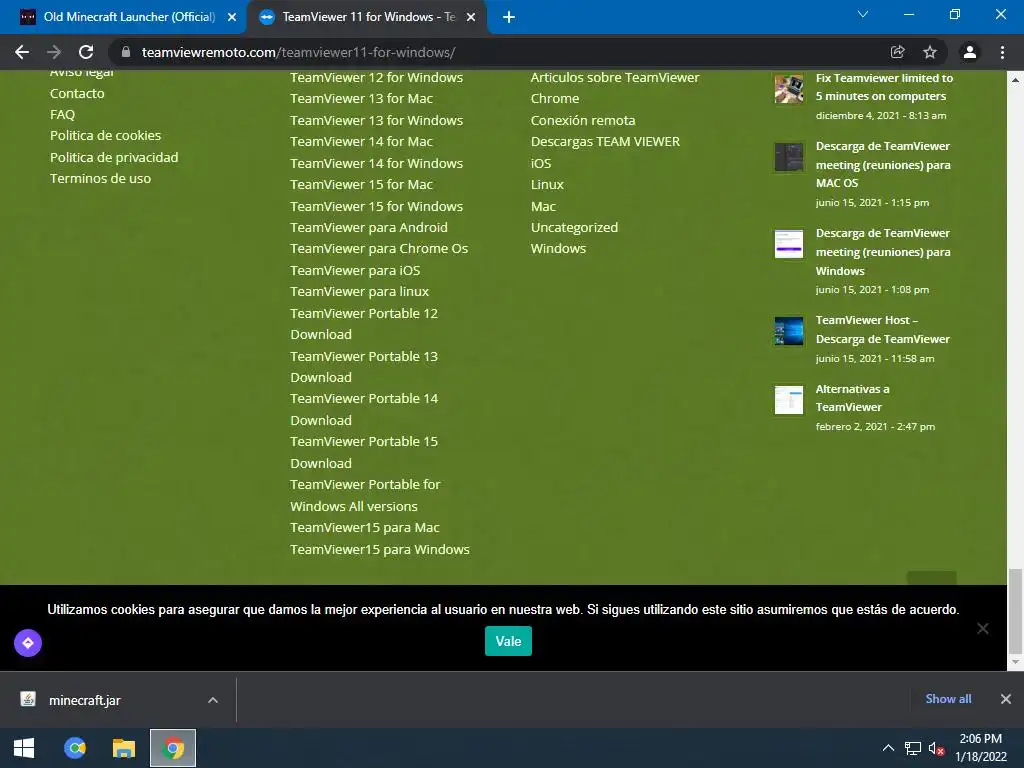Screen dimensions: 1024x768
Task: Open the Contacto link
Action: pos(77,93)
